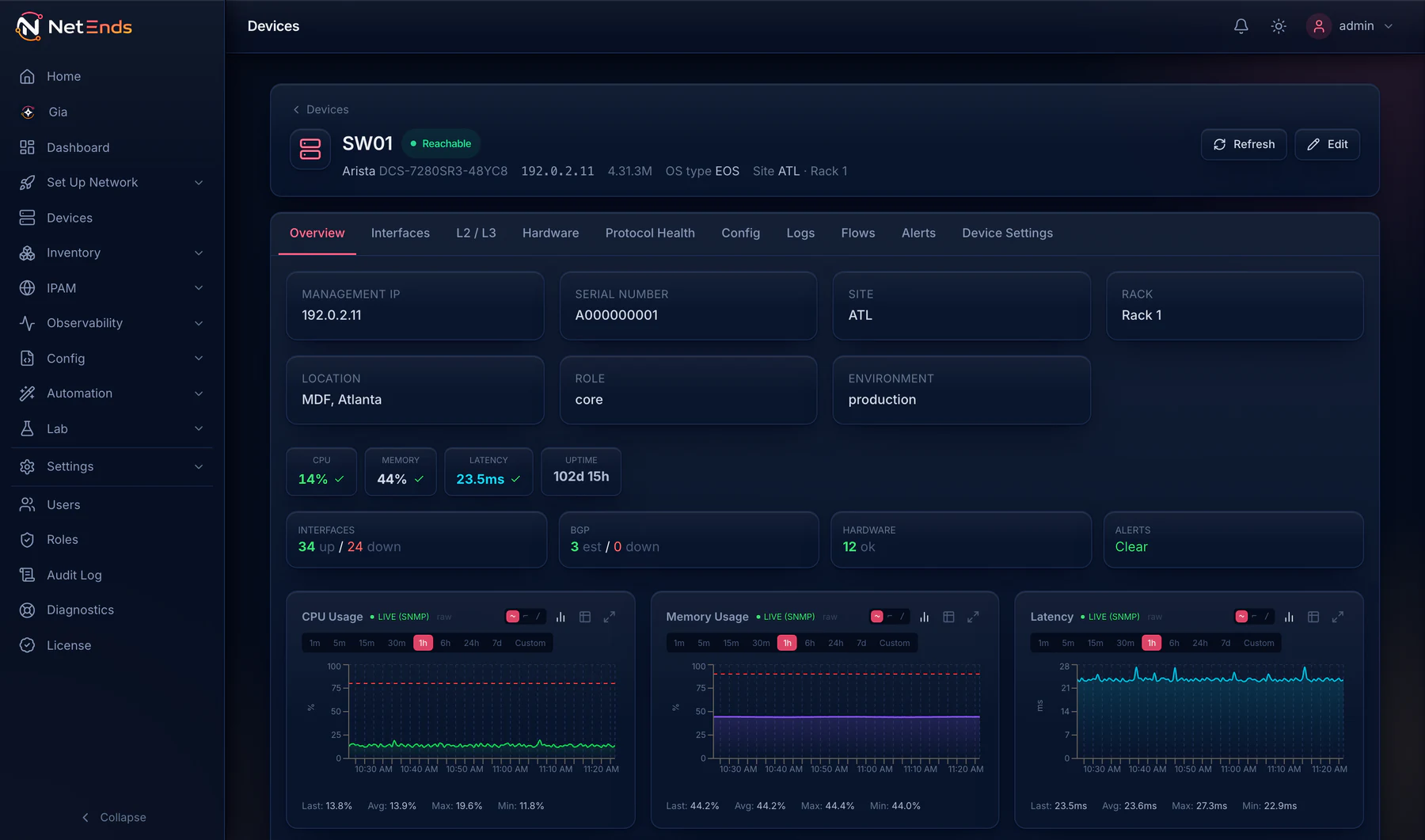Click the admin user avatar icon

tap(1318, 26)
